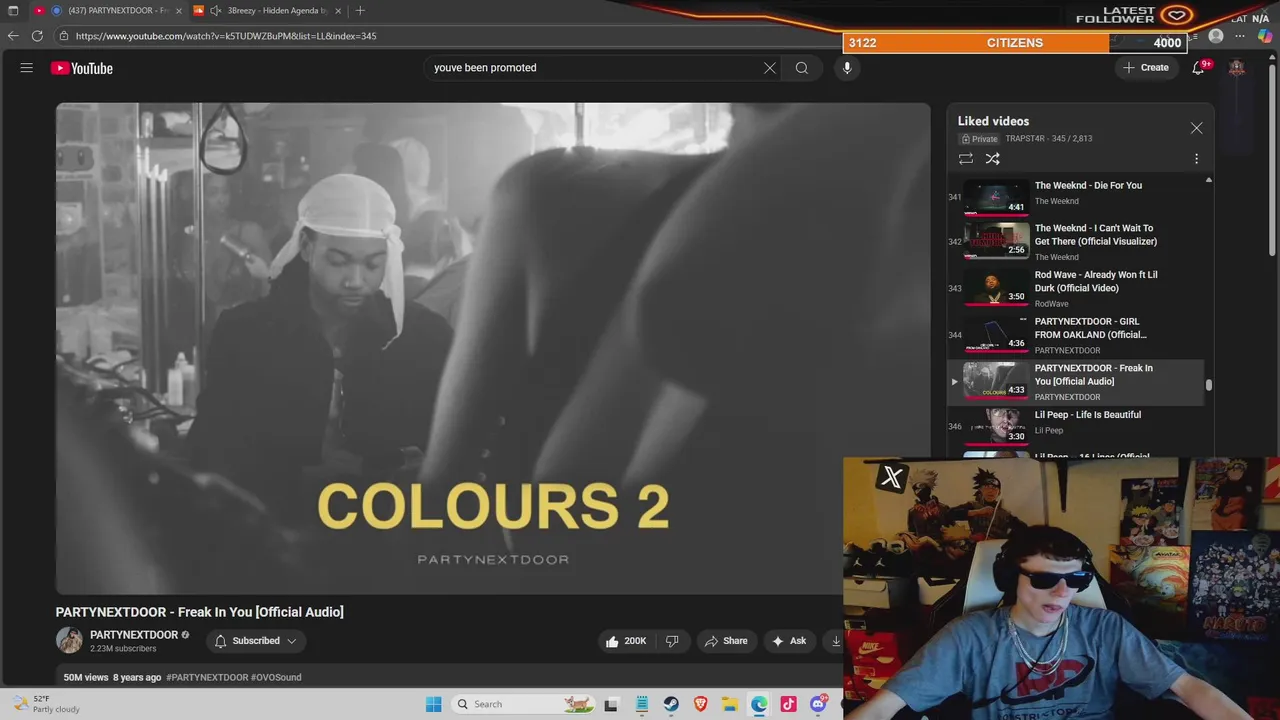Screen dimensions: 1280x720
Task: Open Brave browser from taskbar
Action: [700, 704]
